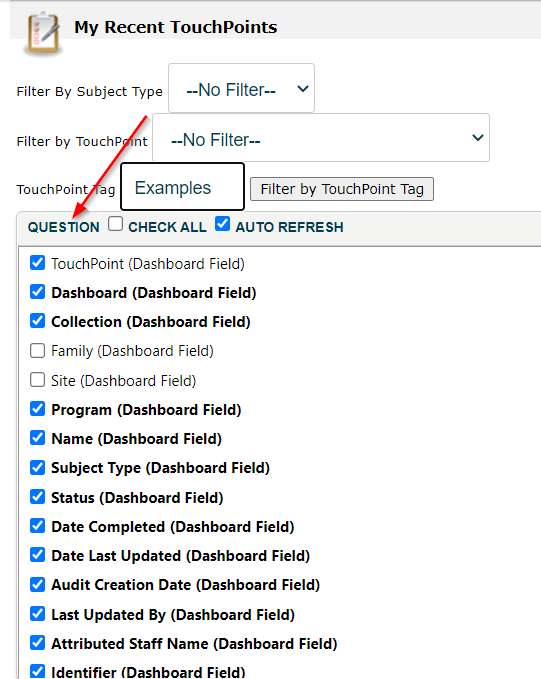
Task: Toggle Attributed Staff Name (Dashboard Field)
Action: [x=37, y=643]
